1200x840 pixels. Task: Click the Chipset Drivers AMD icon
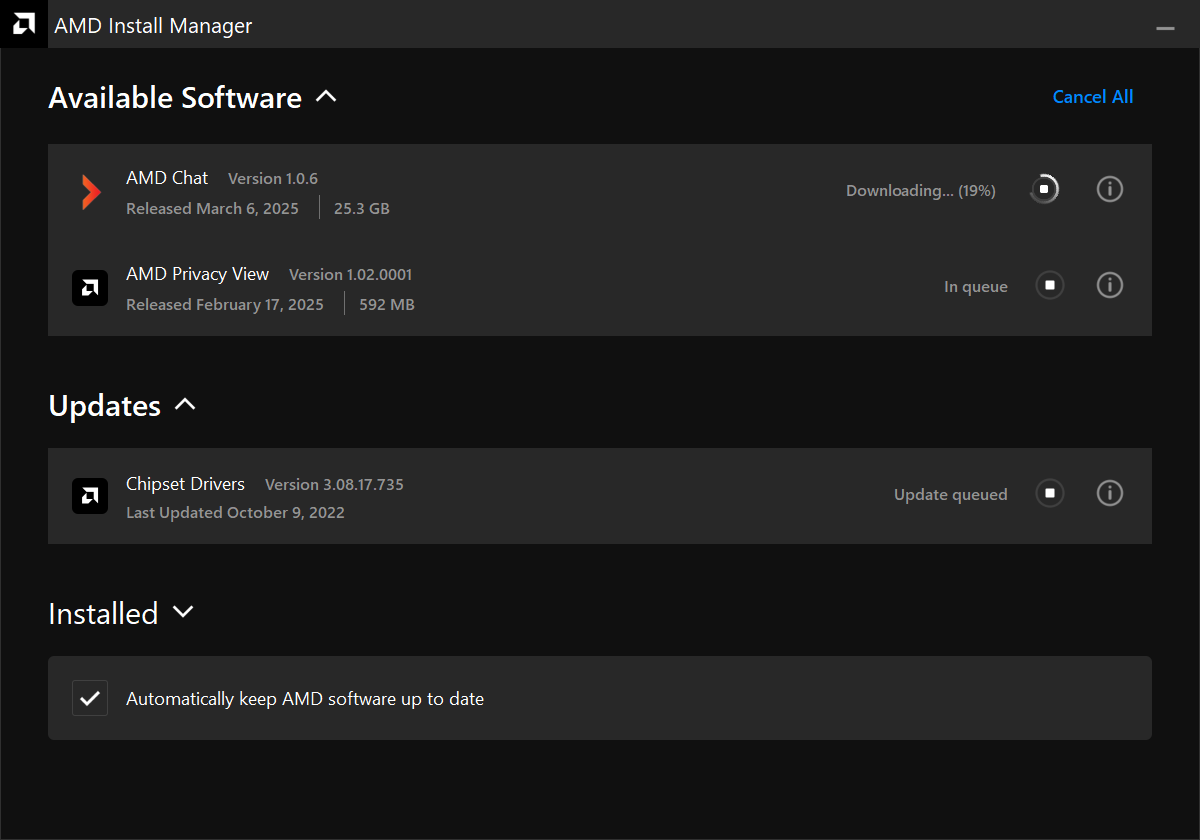90,496
